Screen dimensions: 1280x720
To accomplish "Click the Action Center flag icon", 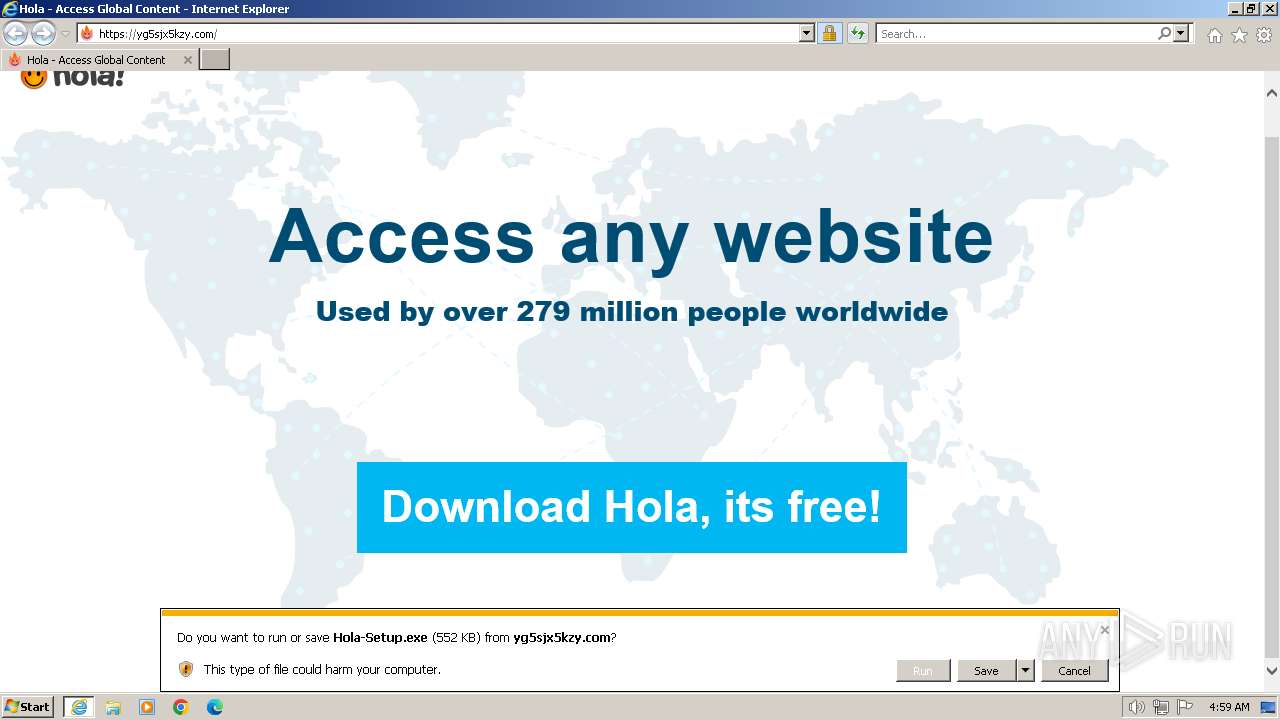I will click(x=1185, y=707).
